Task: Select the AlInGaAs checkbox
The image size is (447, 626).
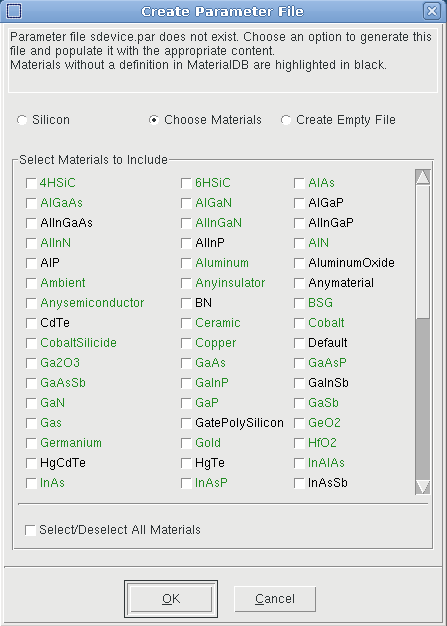Action: coord(31,223)
